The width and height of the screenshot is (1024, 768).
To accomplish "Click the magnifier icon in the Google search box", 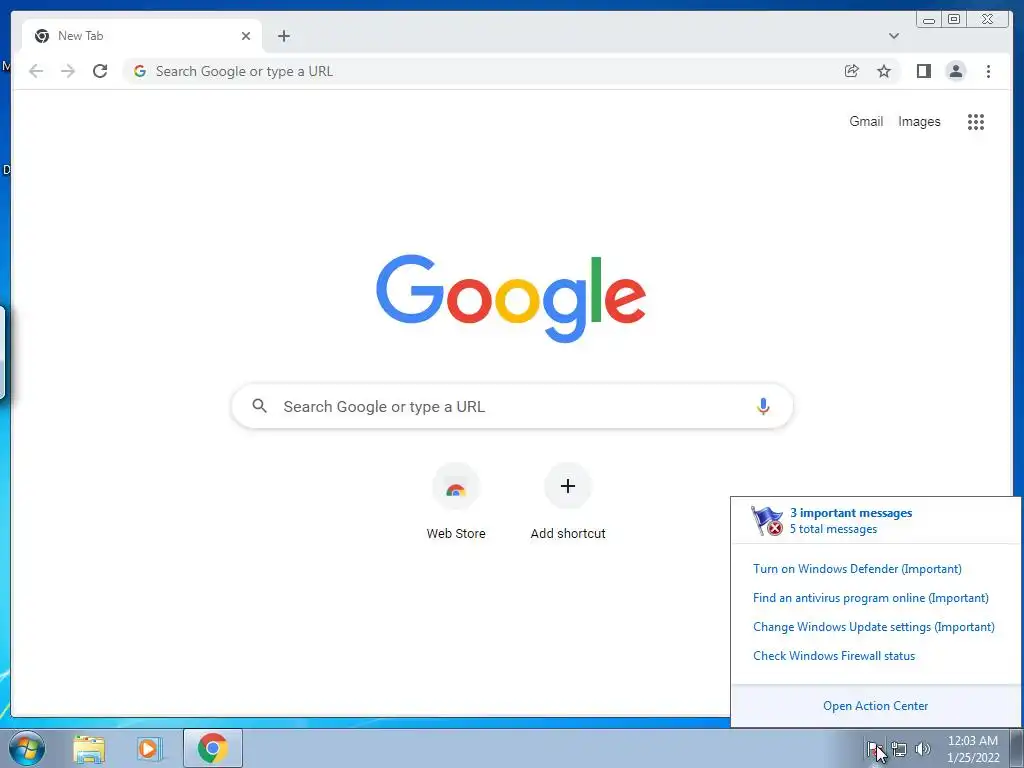I will coord(259,406).
